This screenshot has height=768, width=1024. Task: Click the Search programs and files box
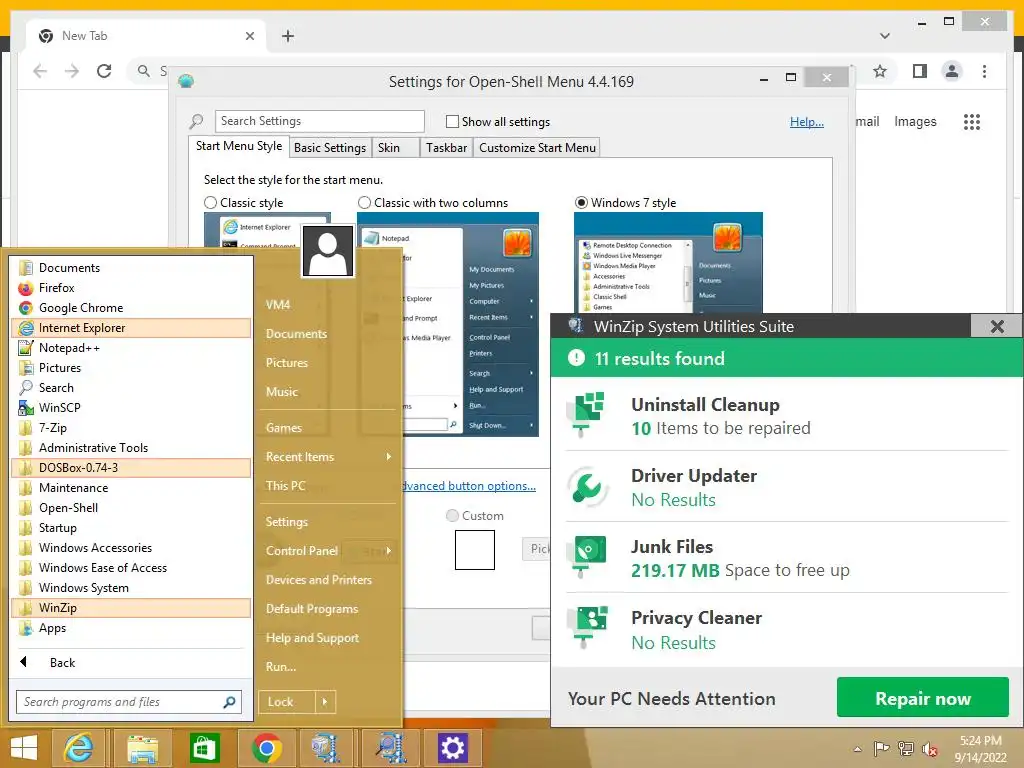pyautogui.click(x=129, y=702)
